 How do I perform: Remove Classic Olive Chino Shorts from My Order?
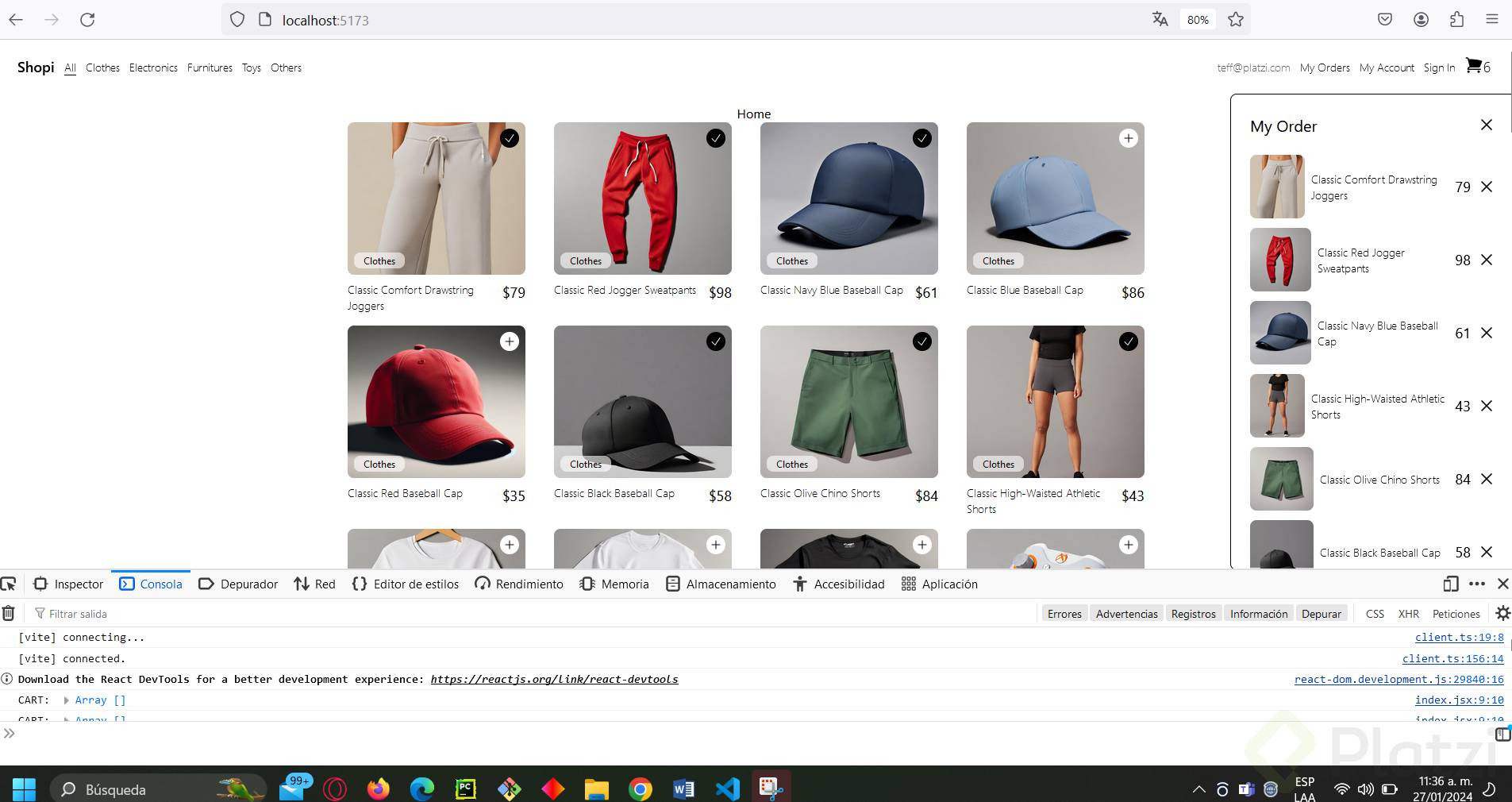click(1487, 479)
